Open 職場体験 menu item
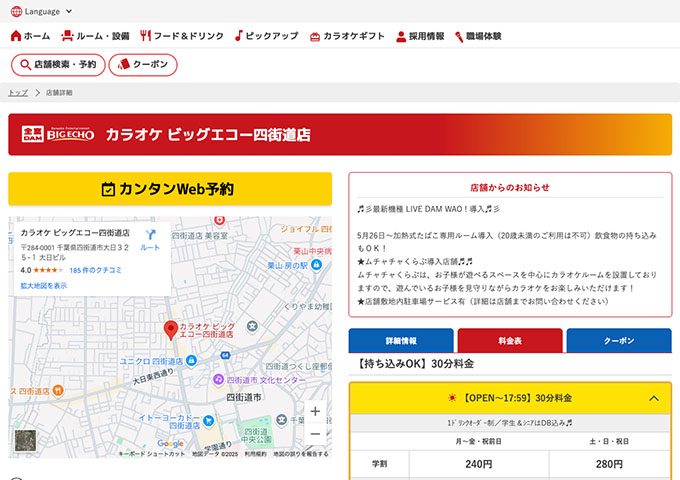This screenshot has width=680, height=480. coord(478,36)
